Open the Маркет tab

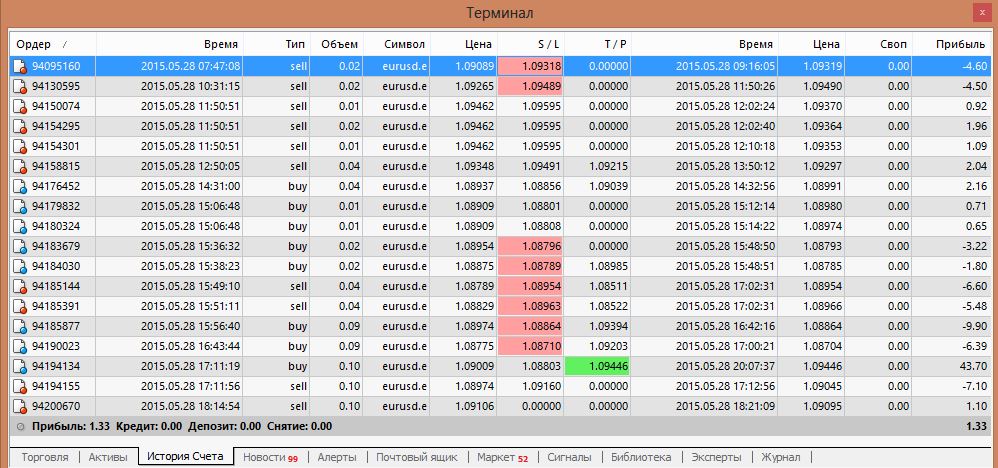[x=502, y=457]
